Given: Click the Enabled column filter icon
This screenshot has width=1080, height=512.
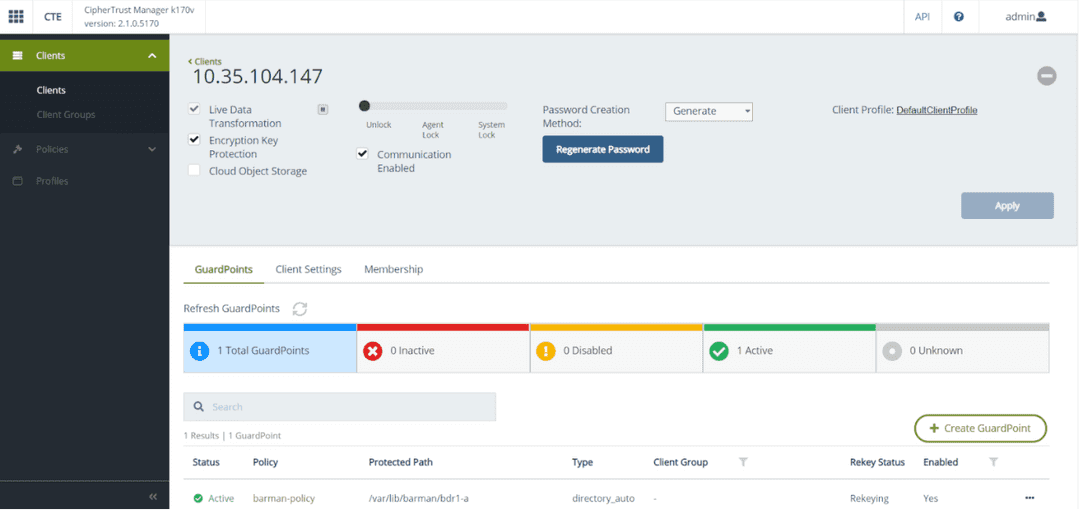Looking at the screenshot, I should 993,462.
